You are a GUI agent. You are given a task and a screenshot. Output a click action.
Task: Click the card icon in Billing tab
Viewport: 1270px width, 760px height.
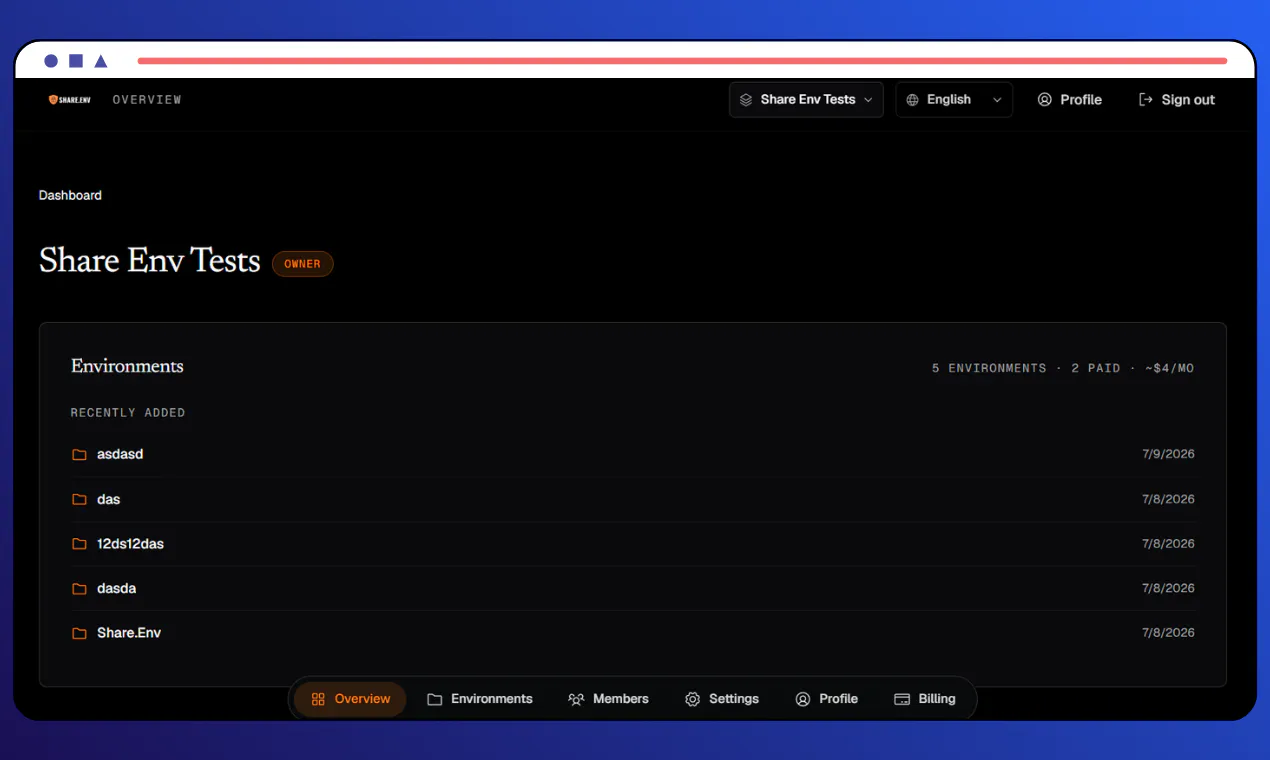902,699
